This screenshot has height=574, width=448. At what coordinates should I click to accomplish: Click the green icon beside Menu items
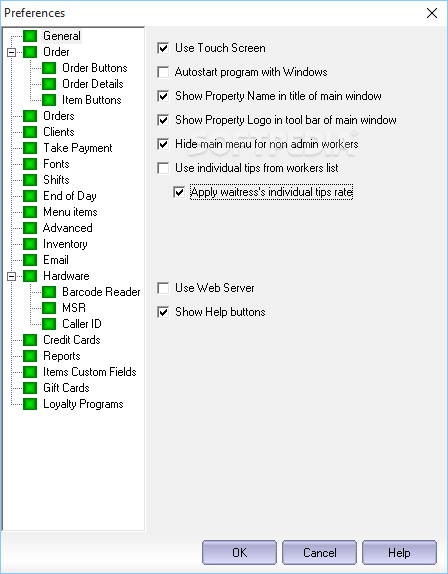point(30,212)
